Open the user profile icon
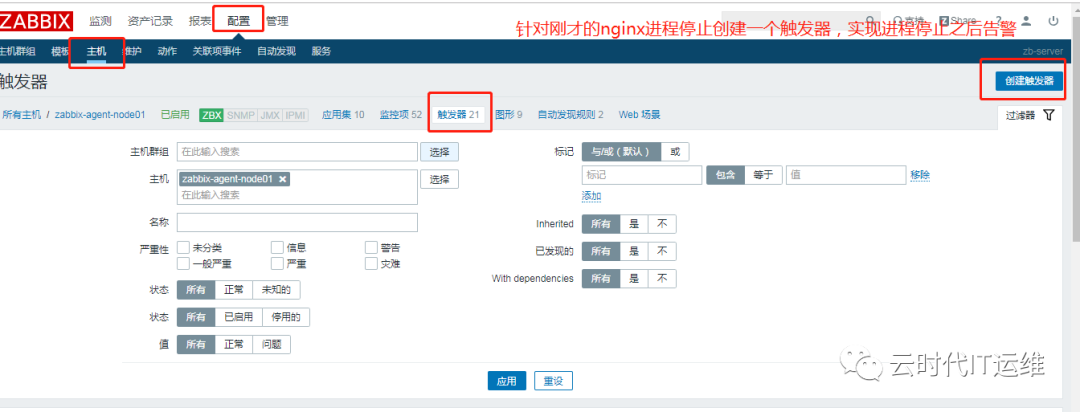Image resolution: width=1080 pixels, height=412 pixels. (x=1026, y=21)
